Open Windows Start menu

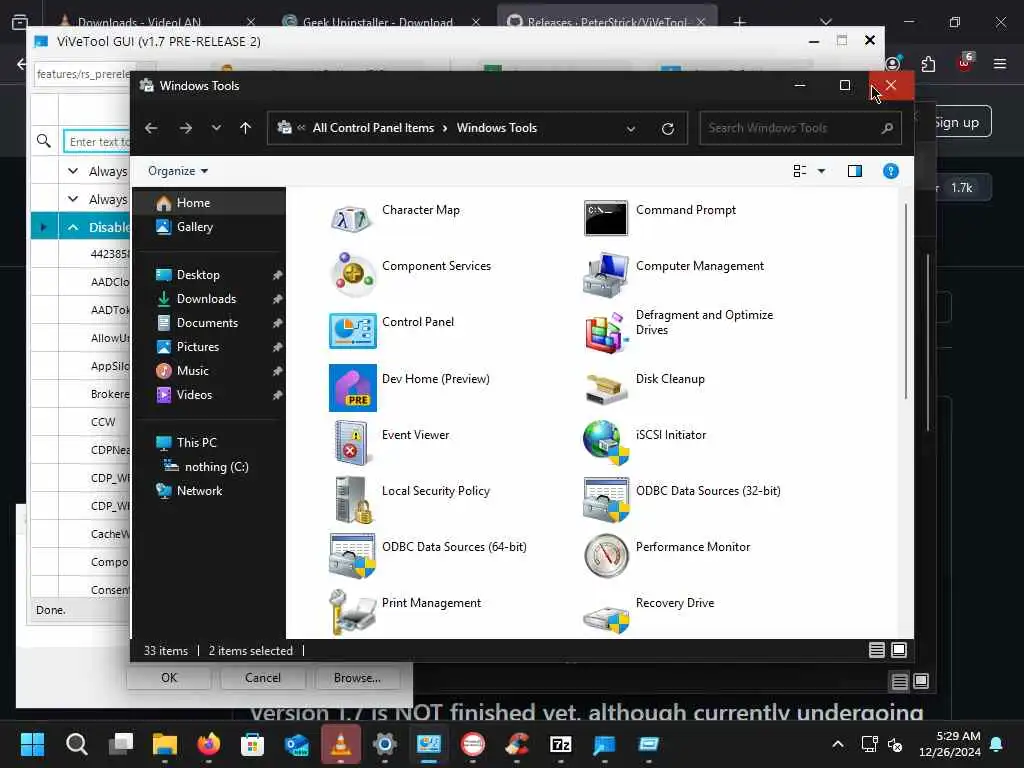33,744
